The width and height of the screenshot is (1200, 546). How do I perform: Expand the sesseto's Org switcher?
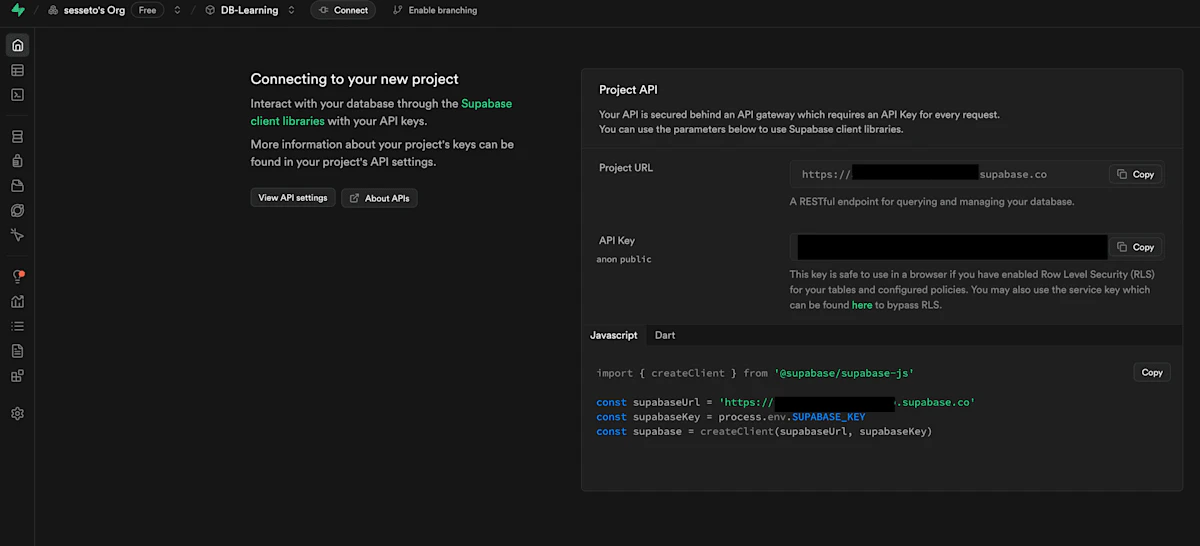177,10
